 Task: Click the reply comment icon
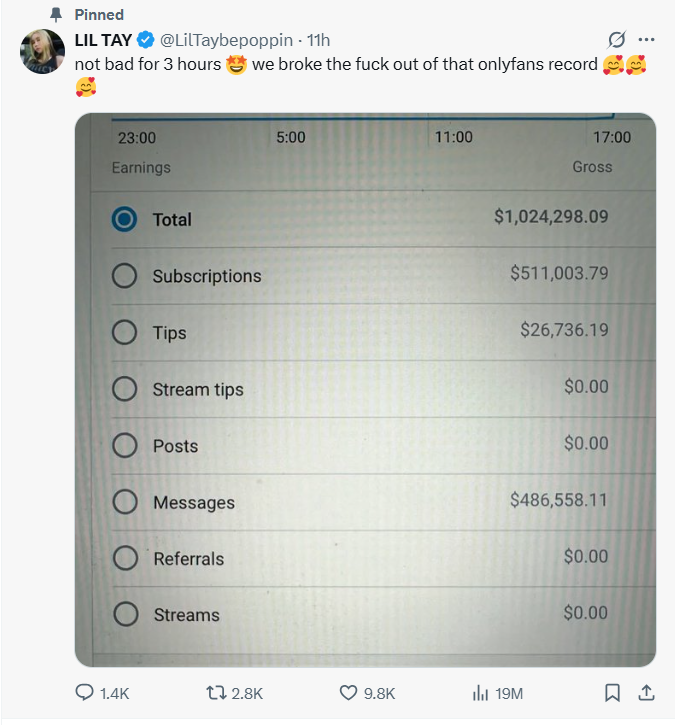(86, 692)
